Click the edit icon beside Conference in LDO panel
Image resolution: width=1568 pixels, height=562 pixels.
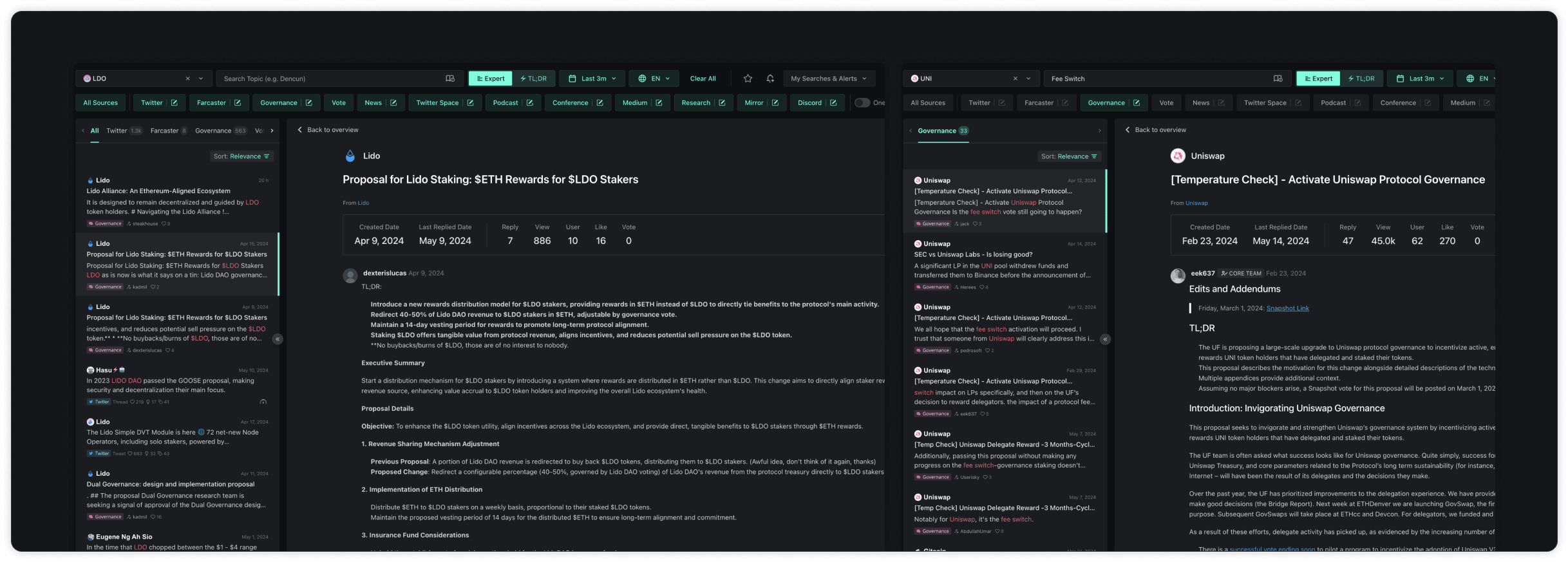(600, 103)
